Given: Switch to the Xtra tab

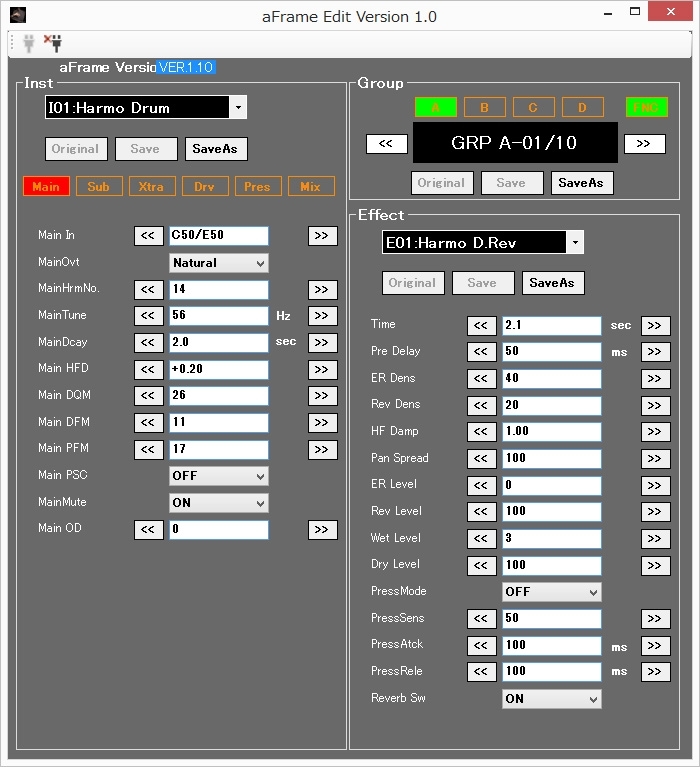Looking at the screenshot, I should click(152, 186).
